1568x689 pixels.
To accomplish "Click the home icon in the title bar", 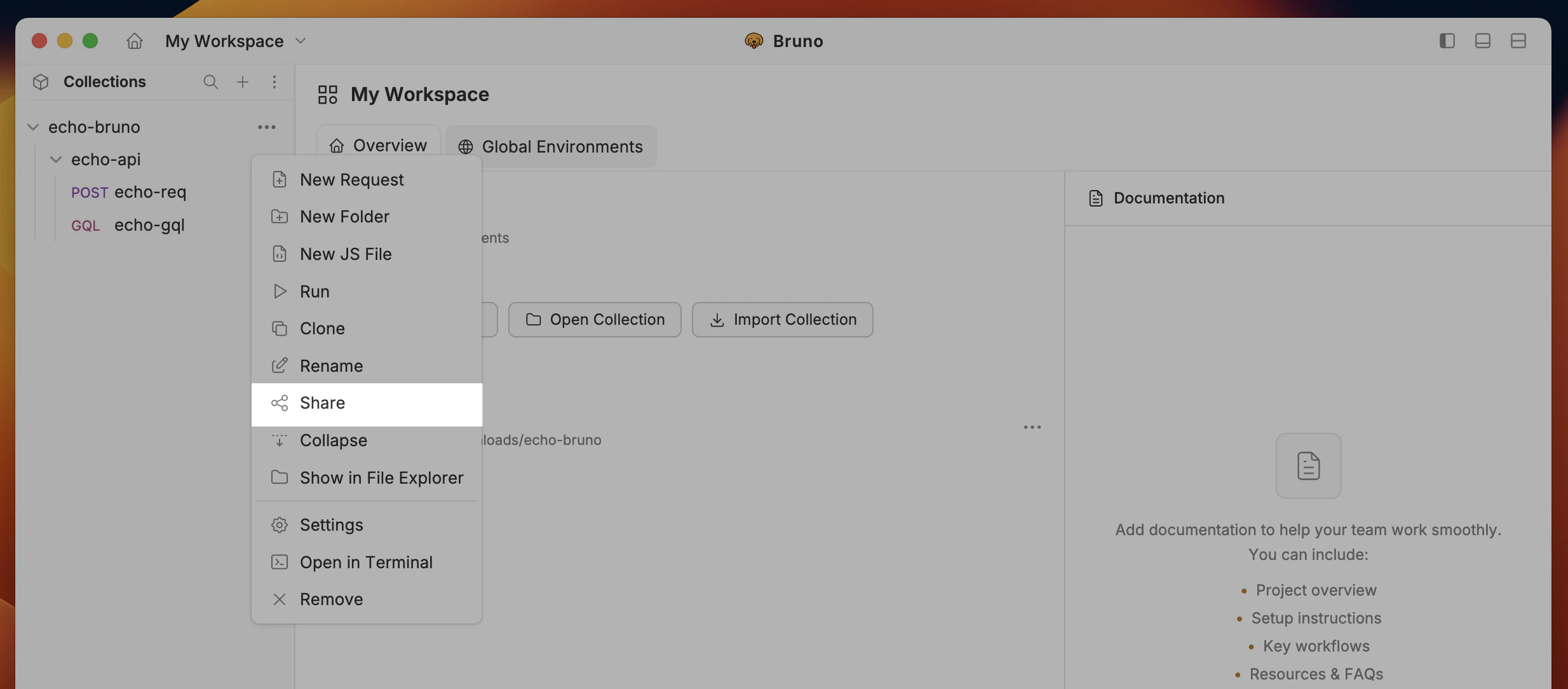I will pos(133,41).
